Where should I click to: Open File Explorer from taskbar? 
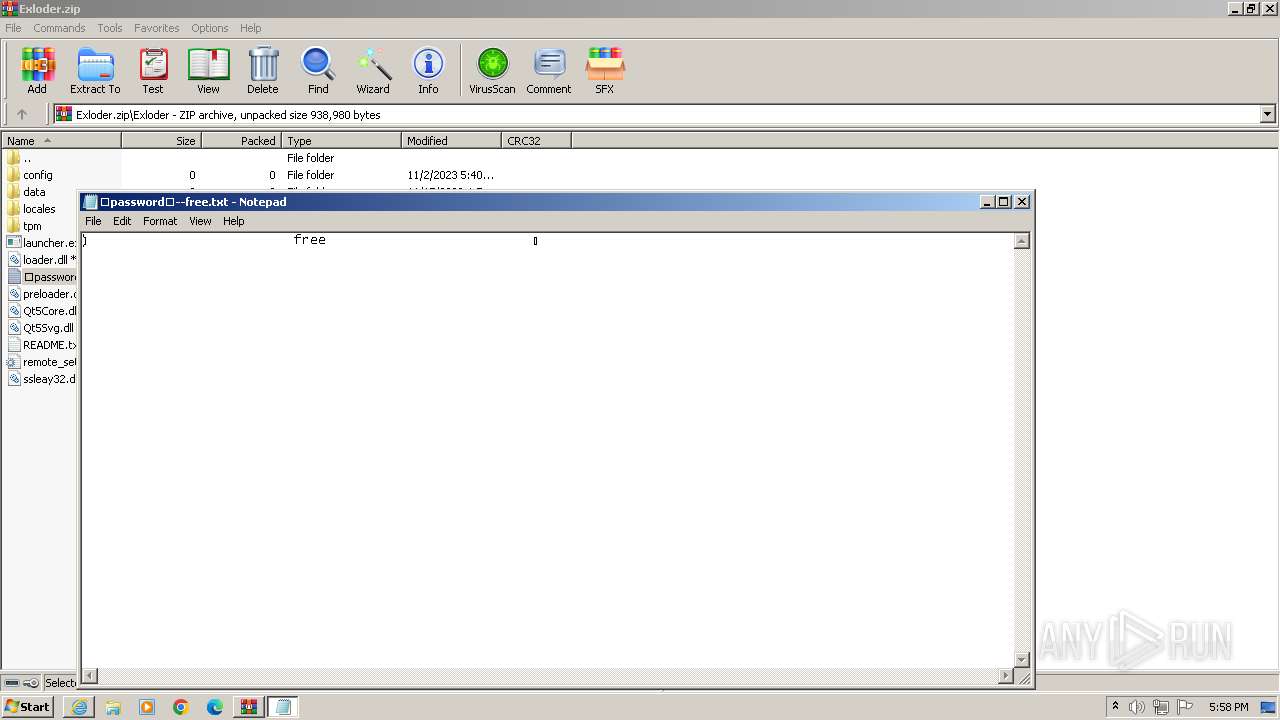point(113,707)
